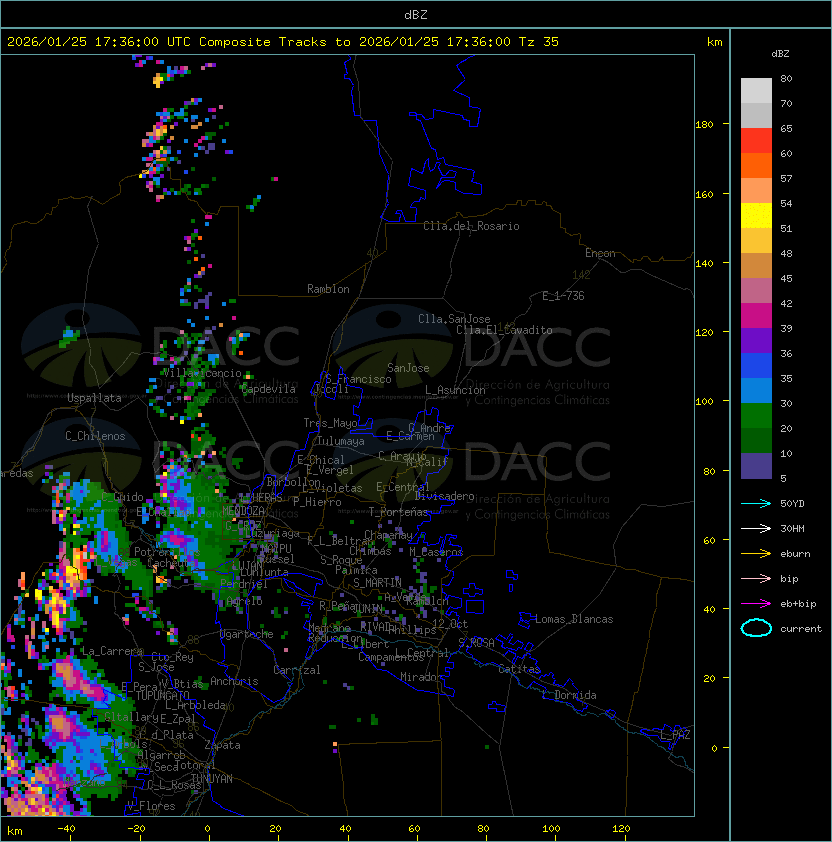Click the '-40' tick on bottom axis

[66, 829]
